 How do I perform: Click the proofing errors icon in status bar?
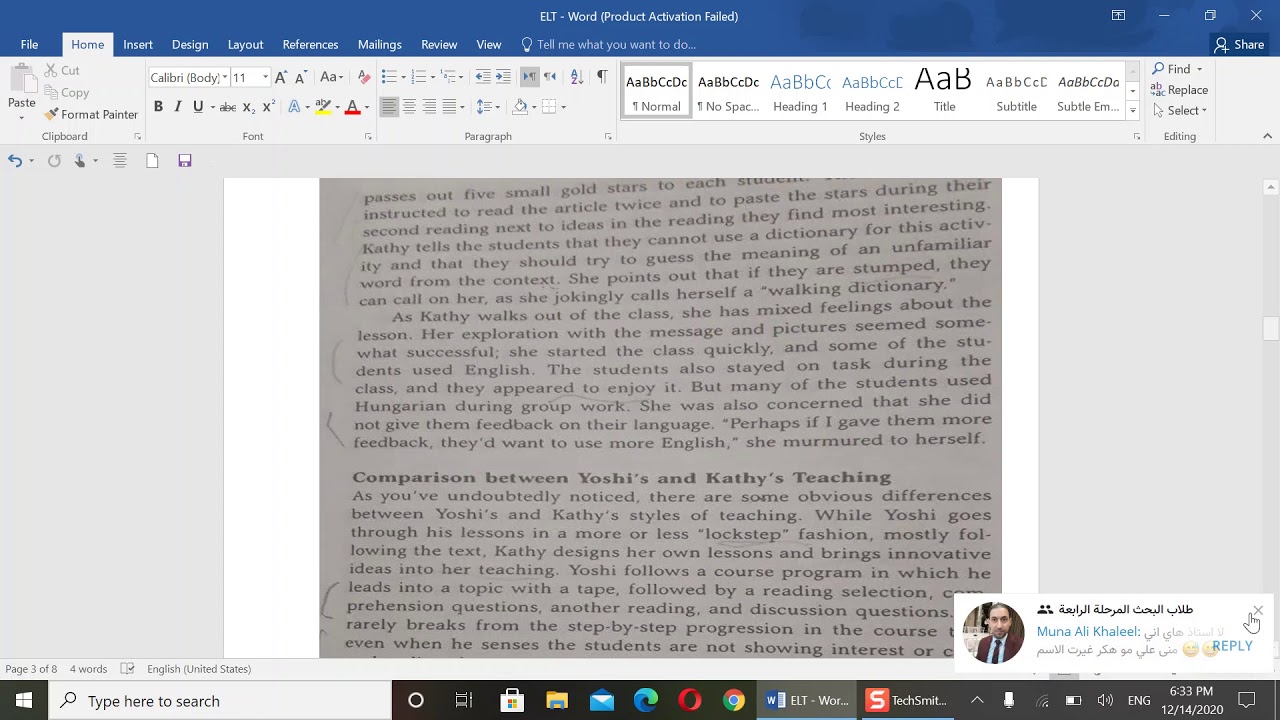(128, 669)
